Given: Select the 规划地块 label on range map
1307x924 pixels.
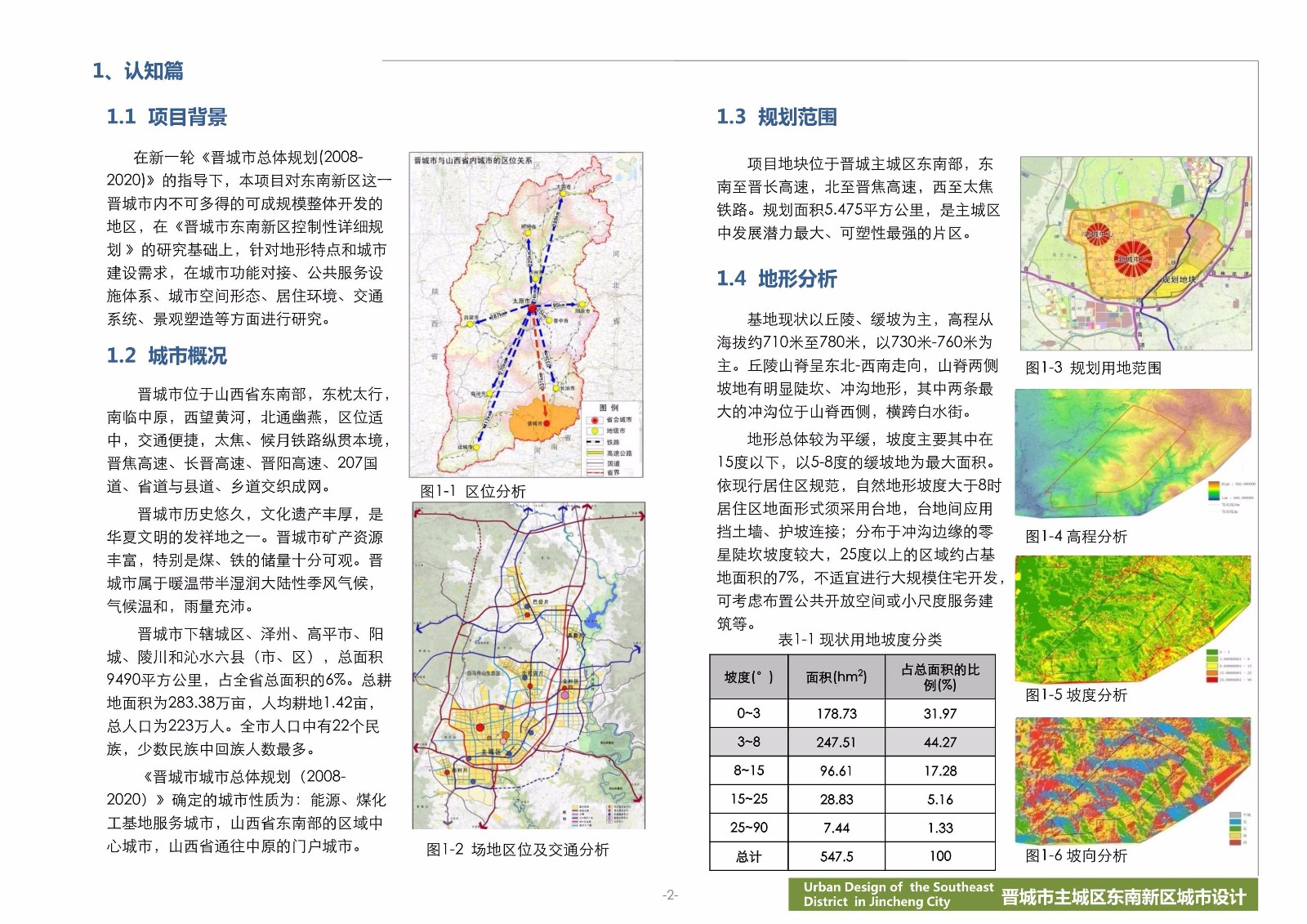Looking at the screenshot, I should [1179, 279].
